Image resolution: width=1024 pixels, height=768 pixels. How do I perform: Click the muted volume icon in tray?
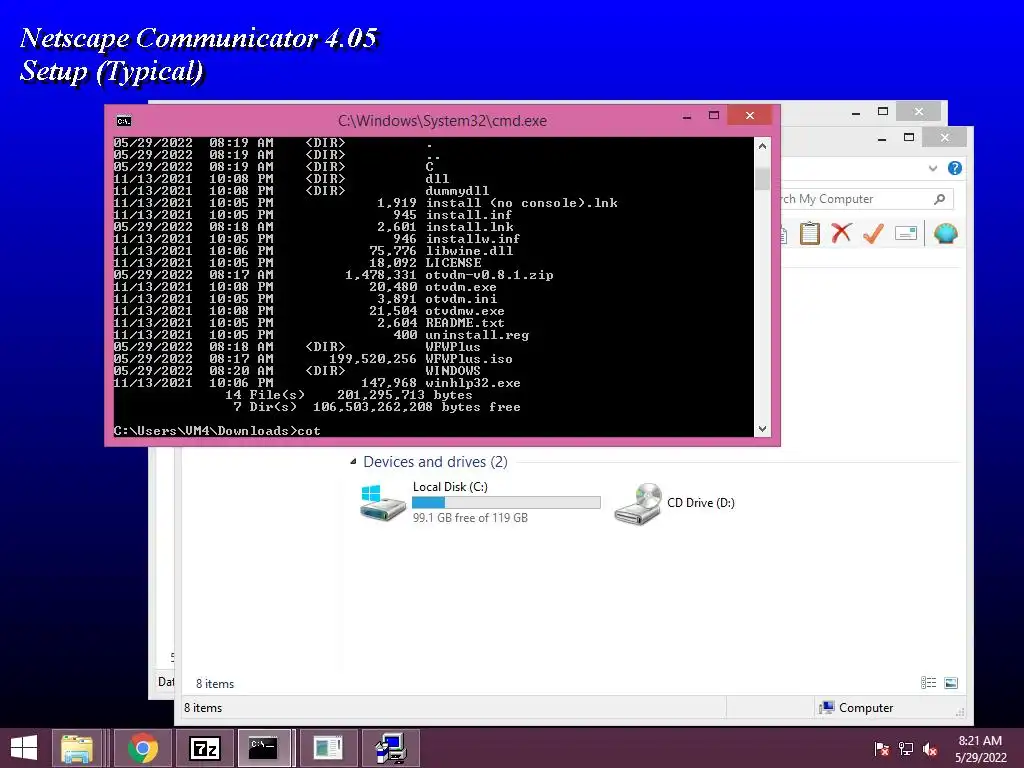click(x=930, y=749)
